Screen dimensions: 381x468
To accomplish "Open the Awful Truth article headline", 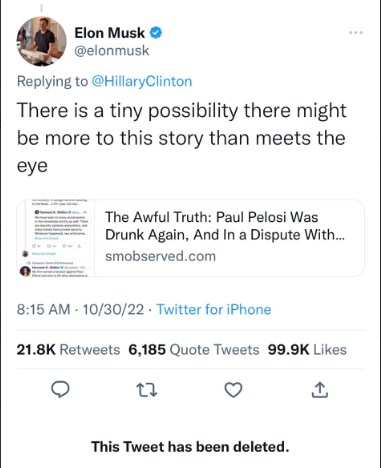I will pyautogui.click(x=225, y=226).
